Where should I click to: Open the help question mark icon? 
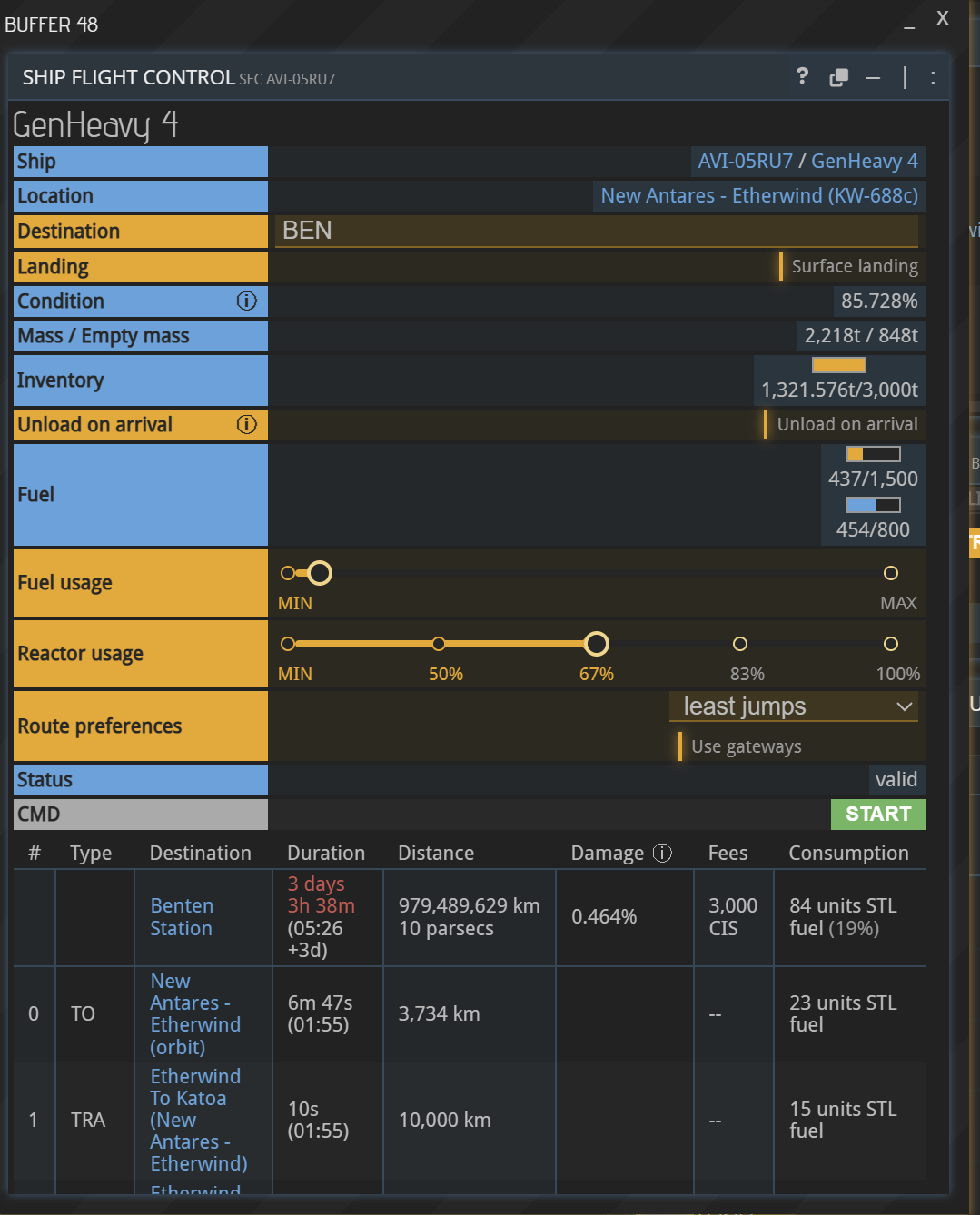[802, 76]
